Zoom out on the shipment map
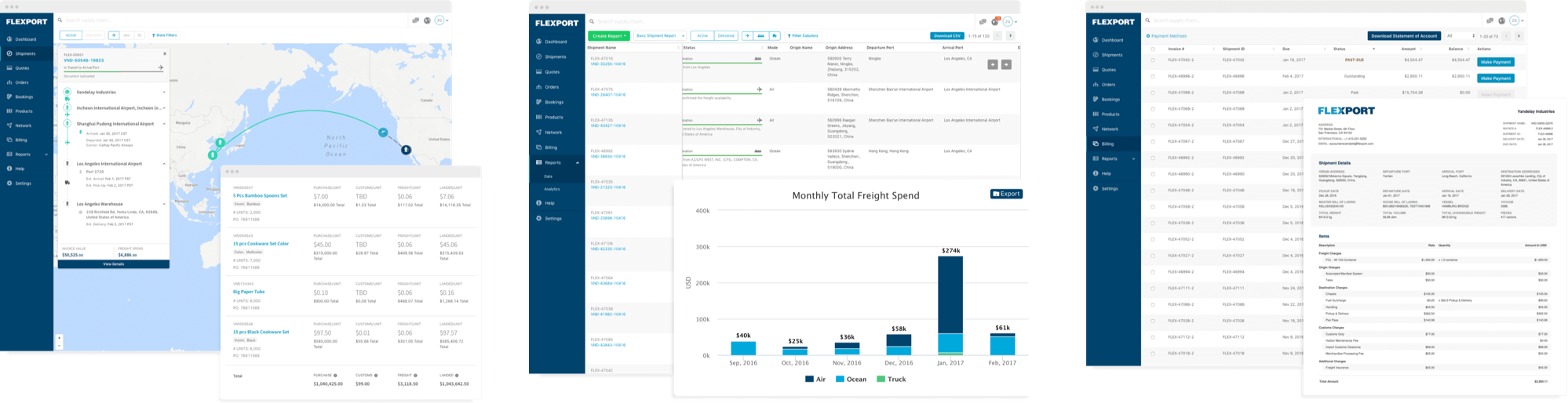The image size is (1568, 403). (59, 345)
